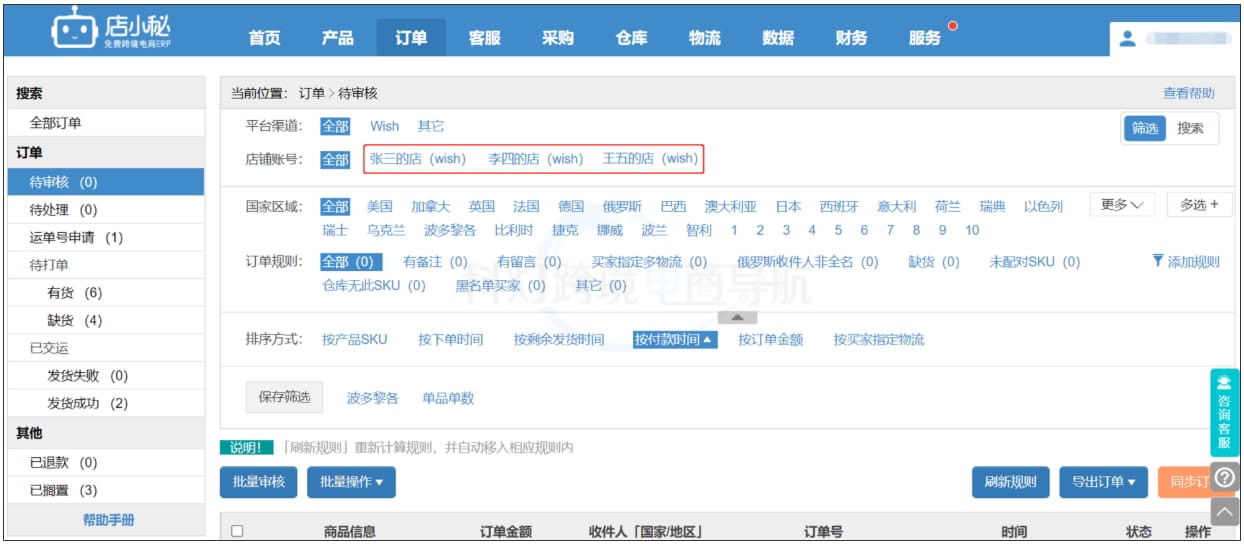Click the 保存筛选 button

click(x=284, y=397)
